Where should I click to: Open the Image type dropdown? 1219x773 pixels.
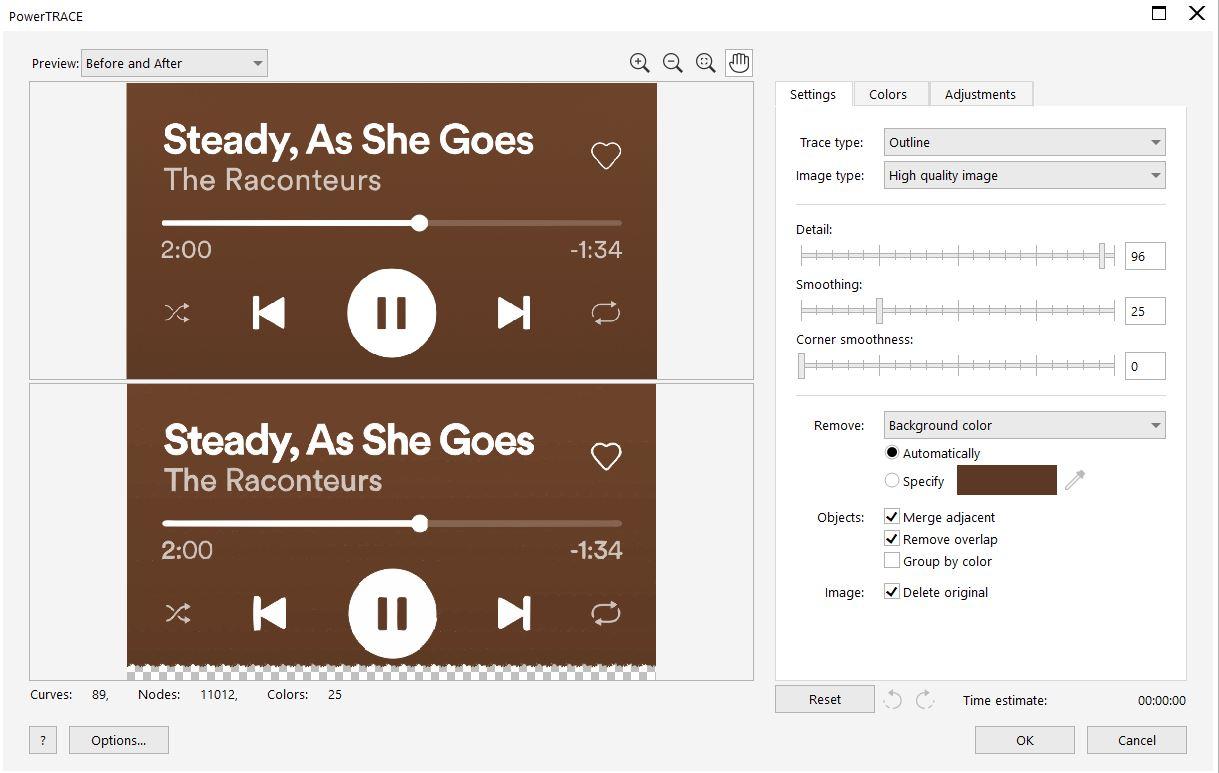(1024, 175)
